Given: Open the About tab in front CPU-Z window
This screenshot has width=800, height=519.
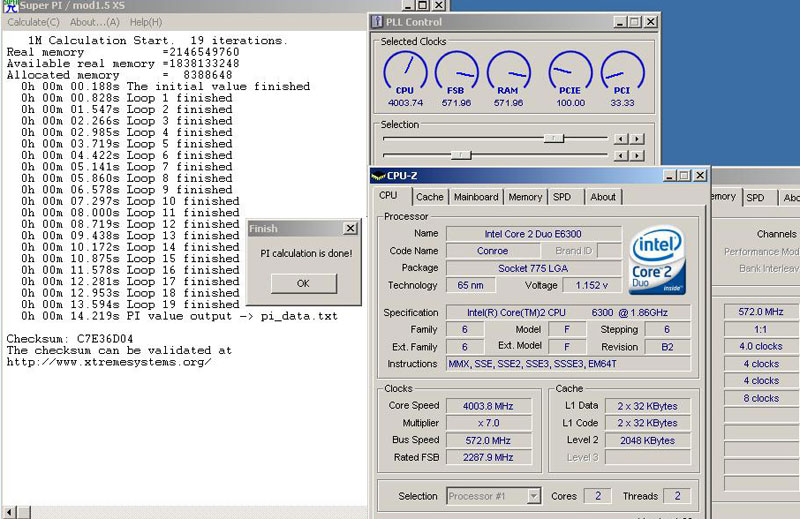Looking at the screenshot, I should (603, 197).
